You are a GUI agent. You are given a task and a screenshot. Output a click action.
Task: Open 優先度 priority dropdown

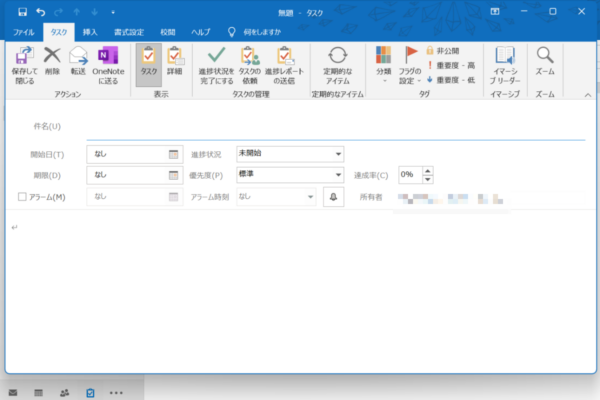(338, 175)
